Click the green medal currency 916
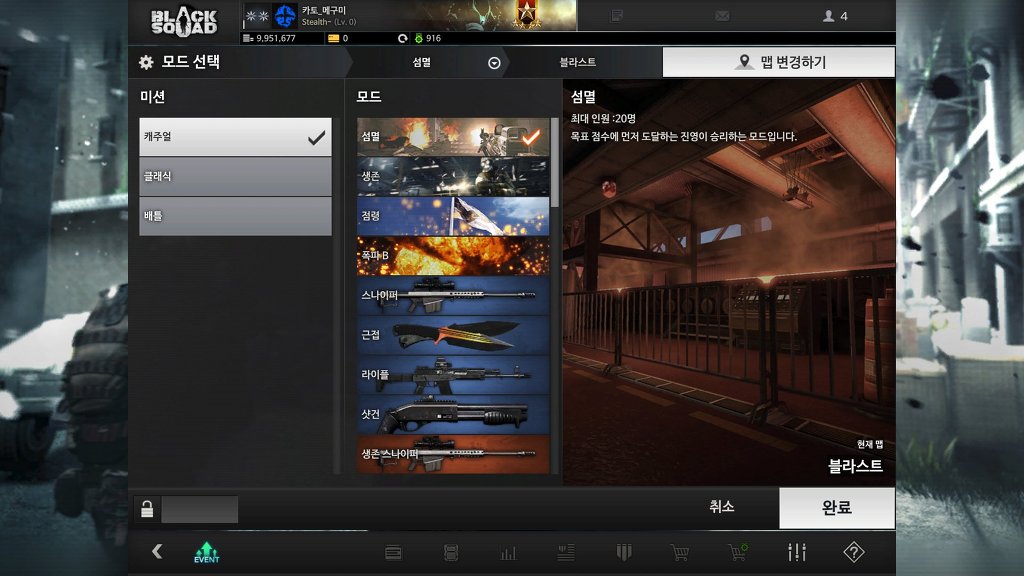This screenshot has height=576, width=1024. coord(428,39)
